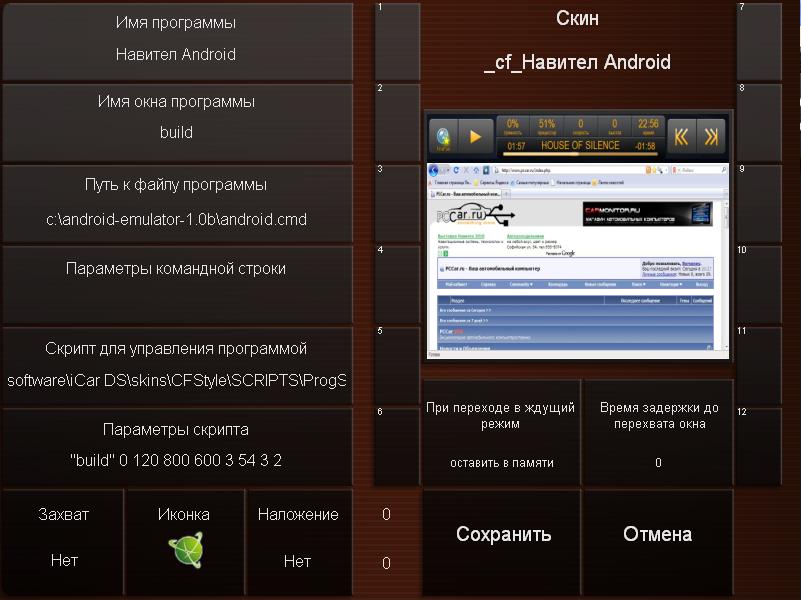Click Сохранить to save settings
This screenshot has width=801, height=600.
(x=503, y=535)
